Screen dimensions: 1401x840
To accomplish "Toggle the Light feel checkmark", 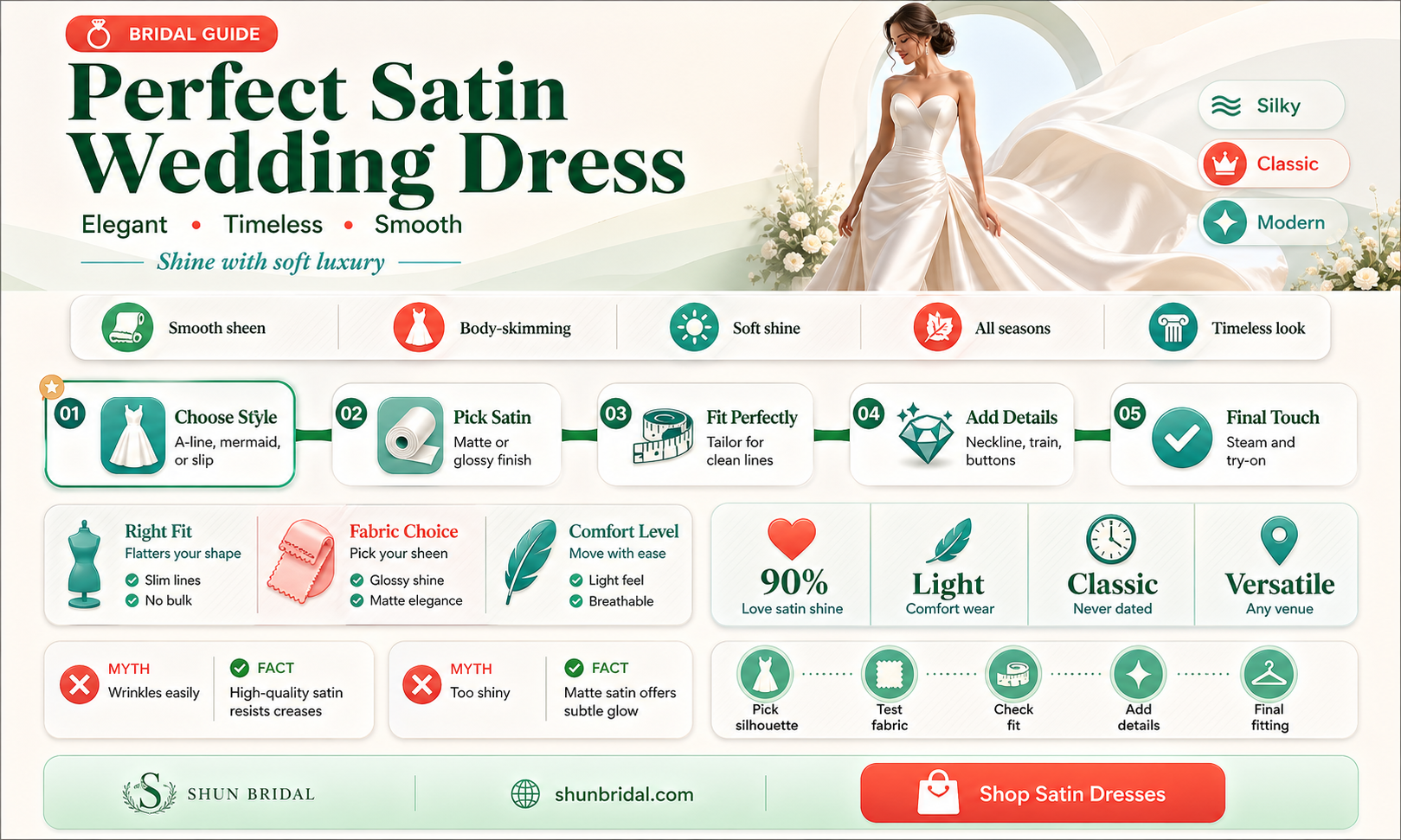I will coord(576,580).
